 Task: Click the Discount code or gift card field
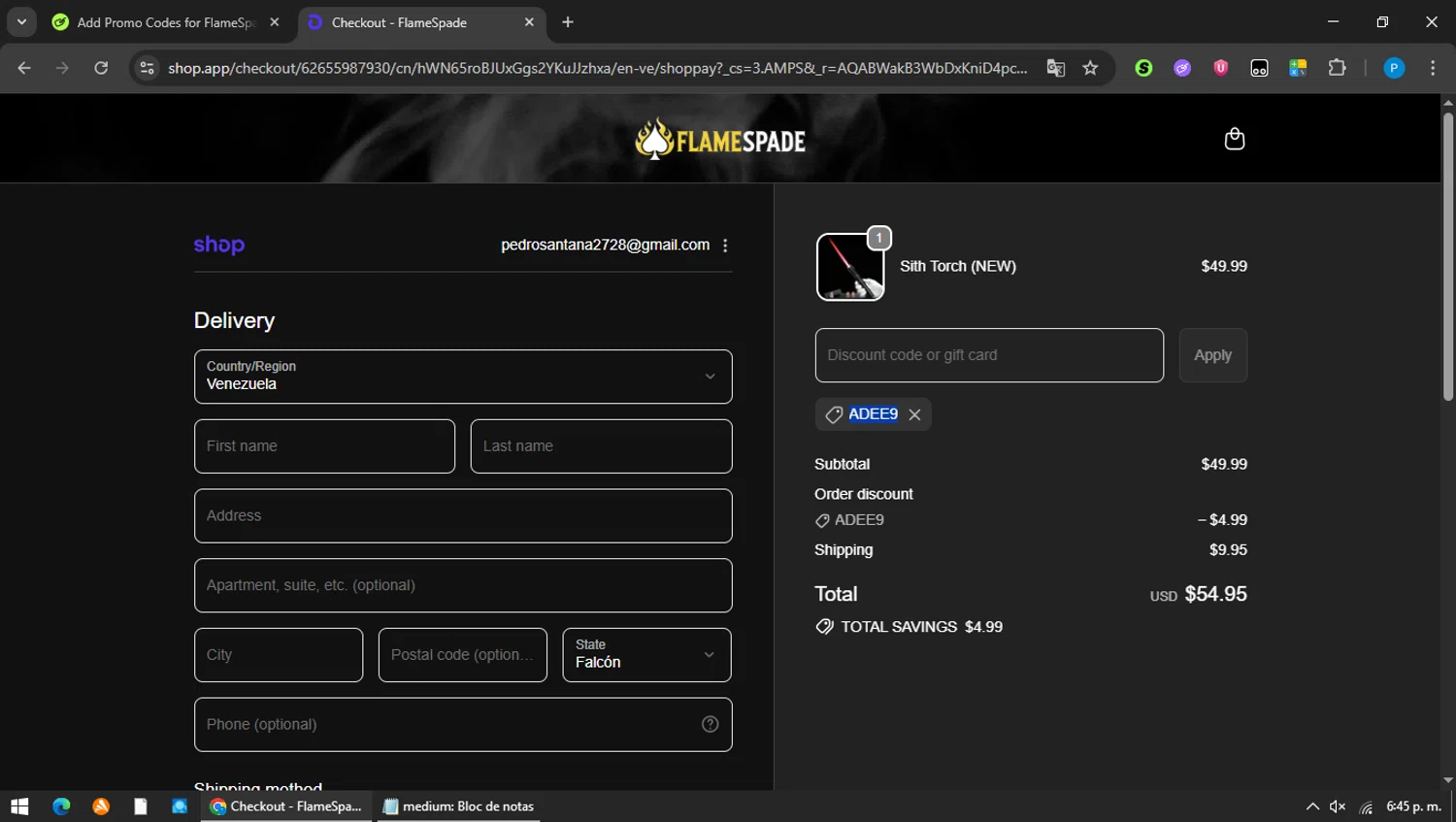click(x=989, y=355)
